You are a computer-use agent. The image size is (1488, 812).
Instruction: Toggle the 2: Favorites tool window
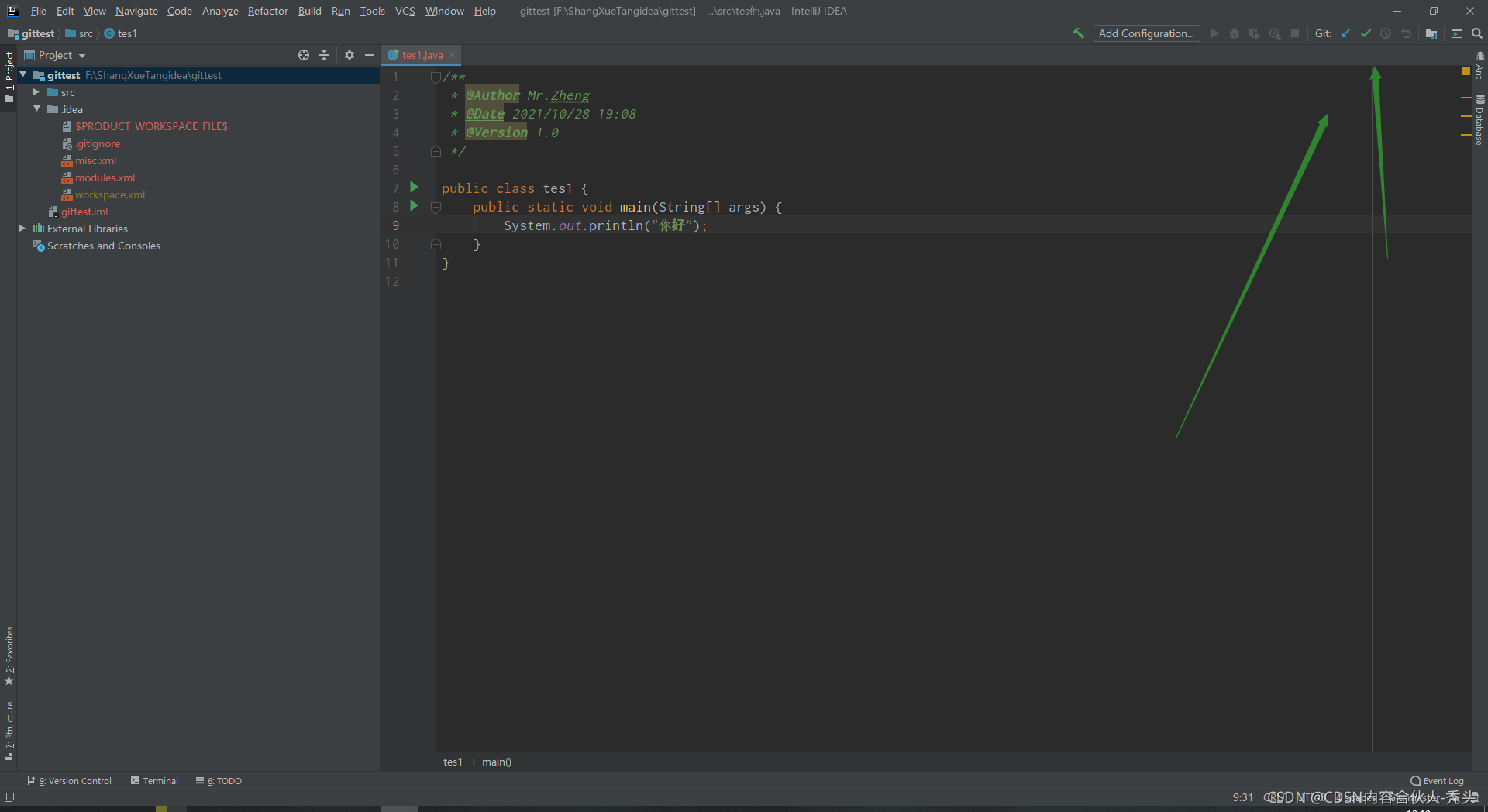tap(9, 655)
